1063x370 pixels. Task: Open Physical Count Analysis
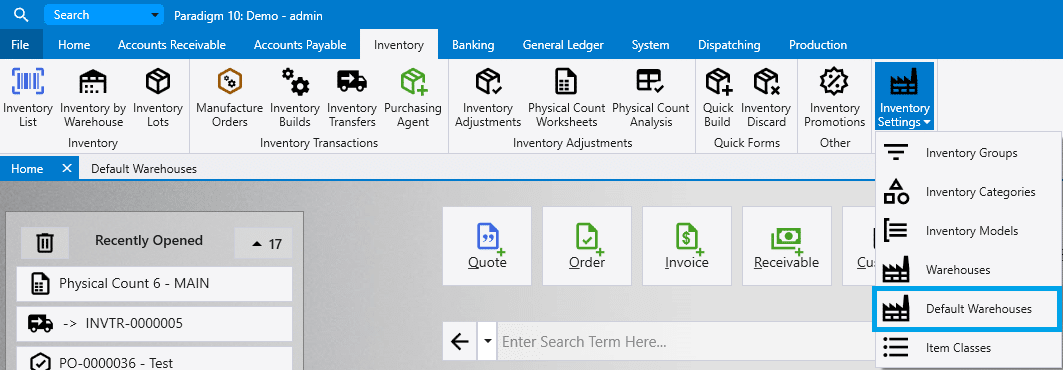tap(651, 97)
